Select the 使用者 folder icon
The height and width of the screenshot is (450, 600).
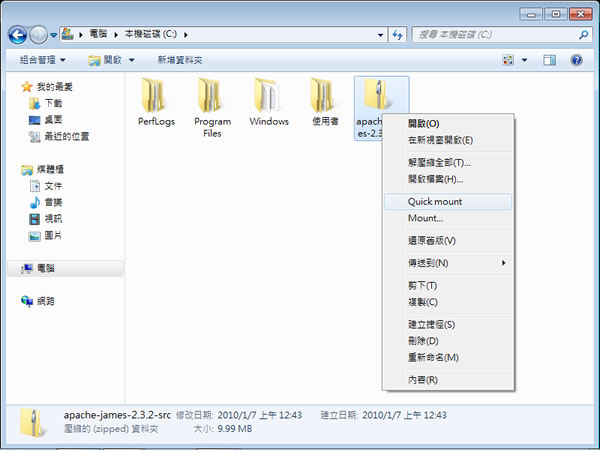point(325,95)
